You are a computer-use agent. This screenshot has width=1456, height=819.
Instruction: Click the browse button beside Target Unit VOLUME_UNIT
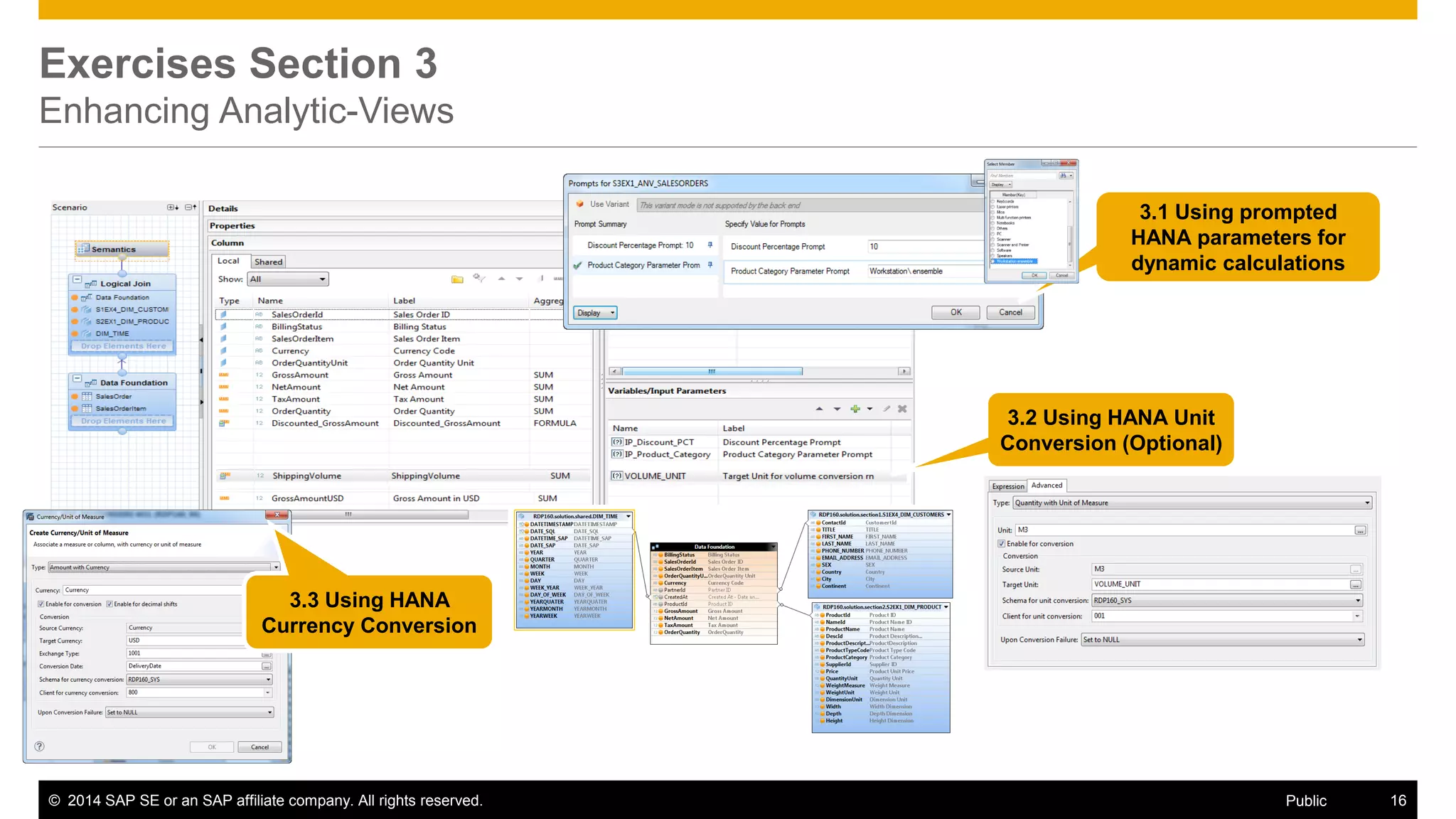click(1356, 584)
